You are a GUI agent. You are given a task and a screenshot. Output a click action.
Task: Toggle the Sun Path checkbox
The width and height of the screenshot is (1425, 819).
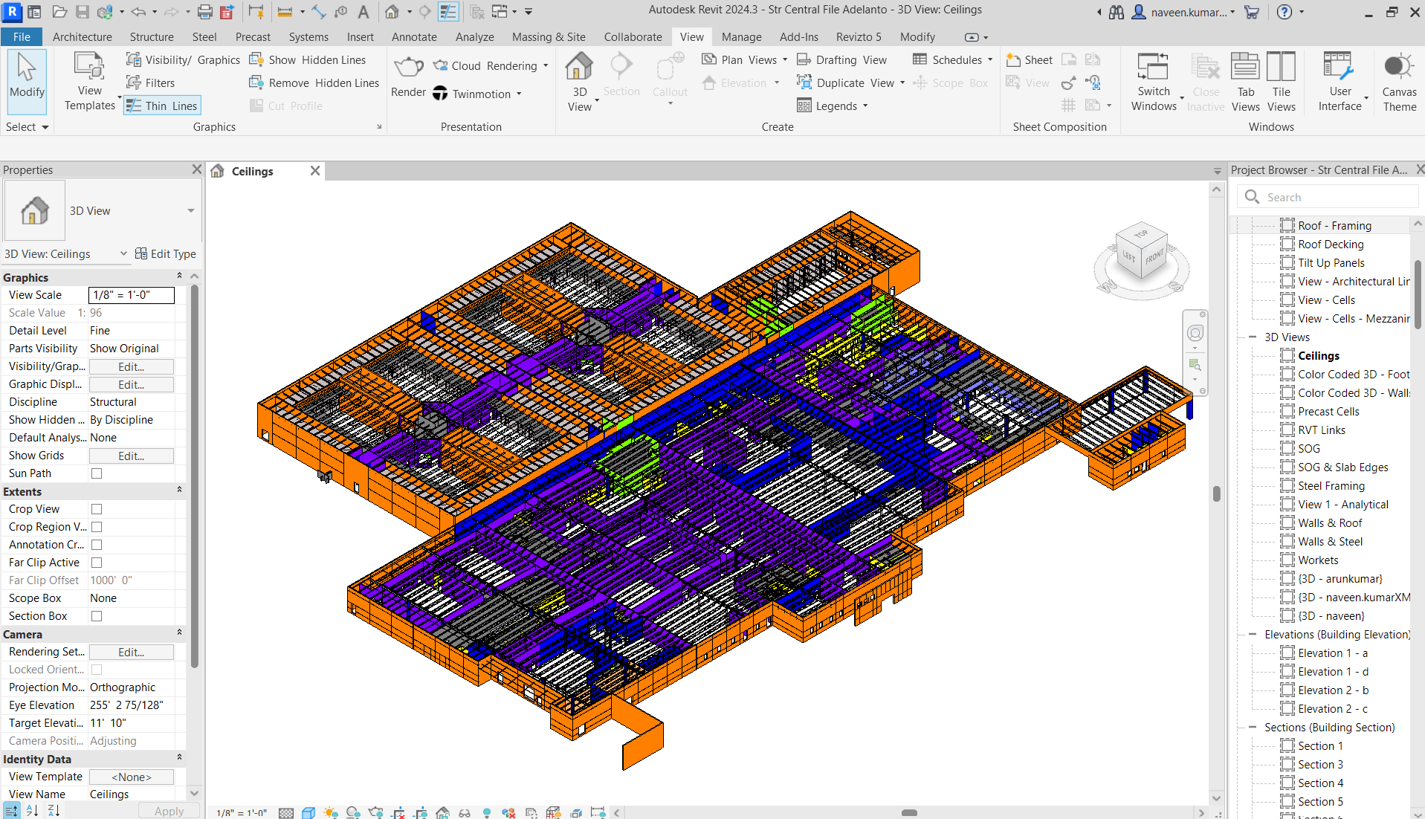click(97, 474)
